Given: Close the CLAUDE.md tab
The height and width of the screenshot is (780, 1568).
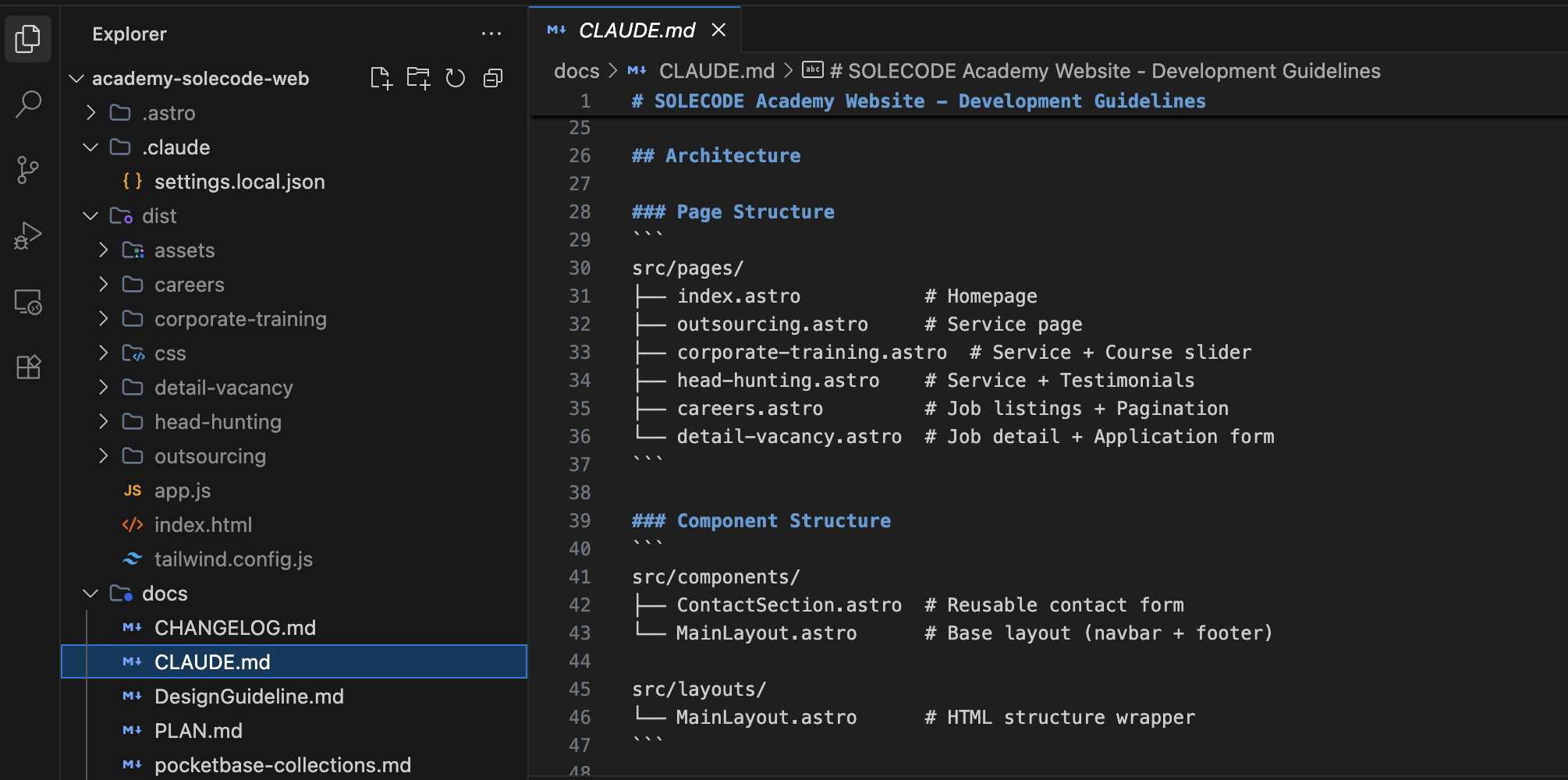Looking at the screenshot, I should coord(718,30).
